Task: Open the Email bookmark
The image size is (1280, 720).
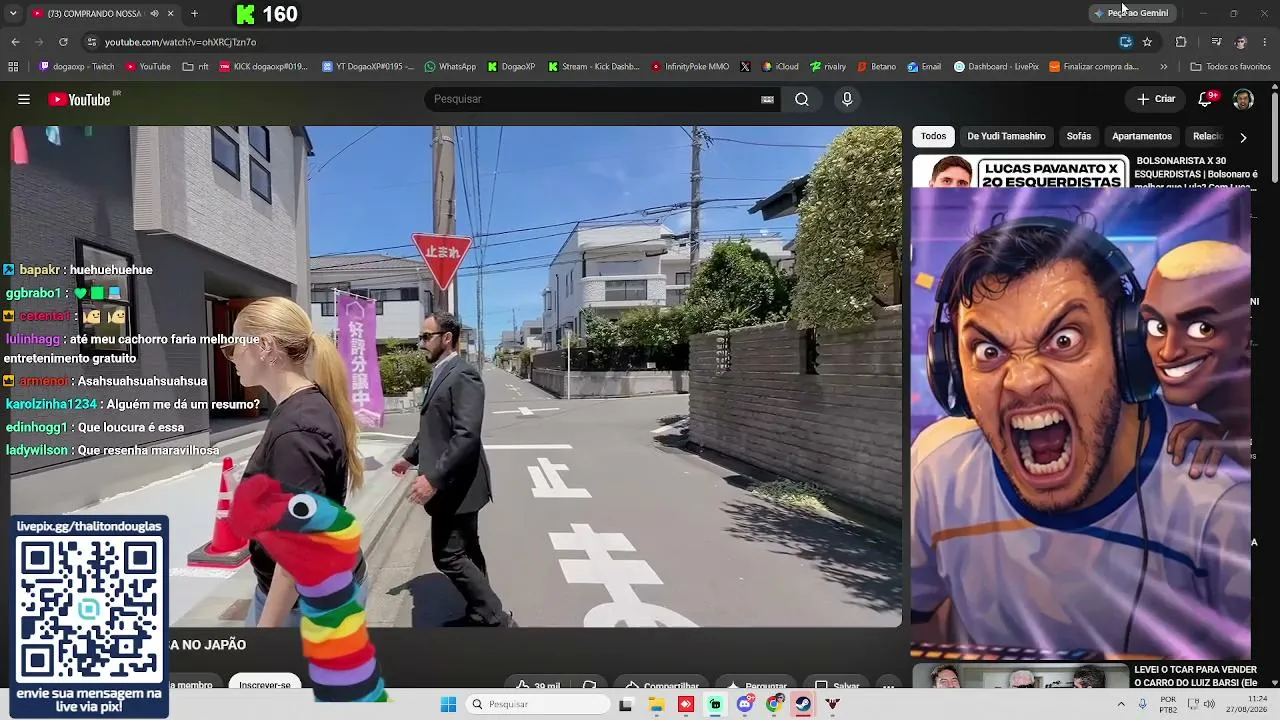Action: [924, 67]
